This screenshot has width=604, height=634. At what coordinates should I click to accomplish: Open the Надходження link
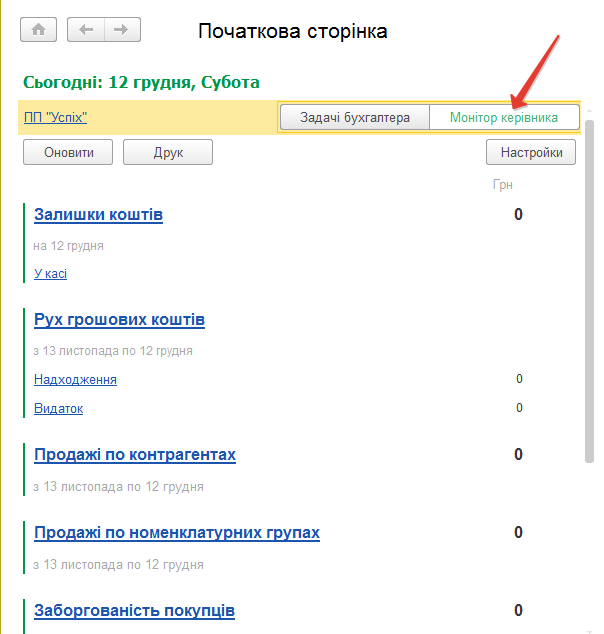coord(75,379)
